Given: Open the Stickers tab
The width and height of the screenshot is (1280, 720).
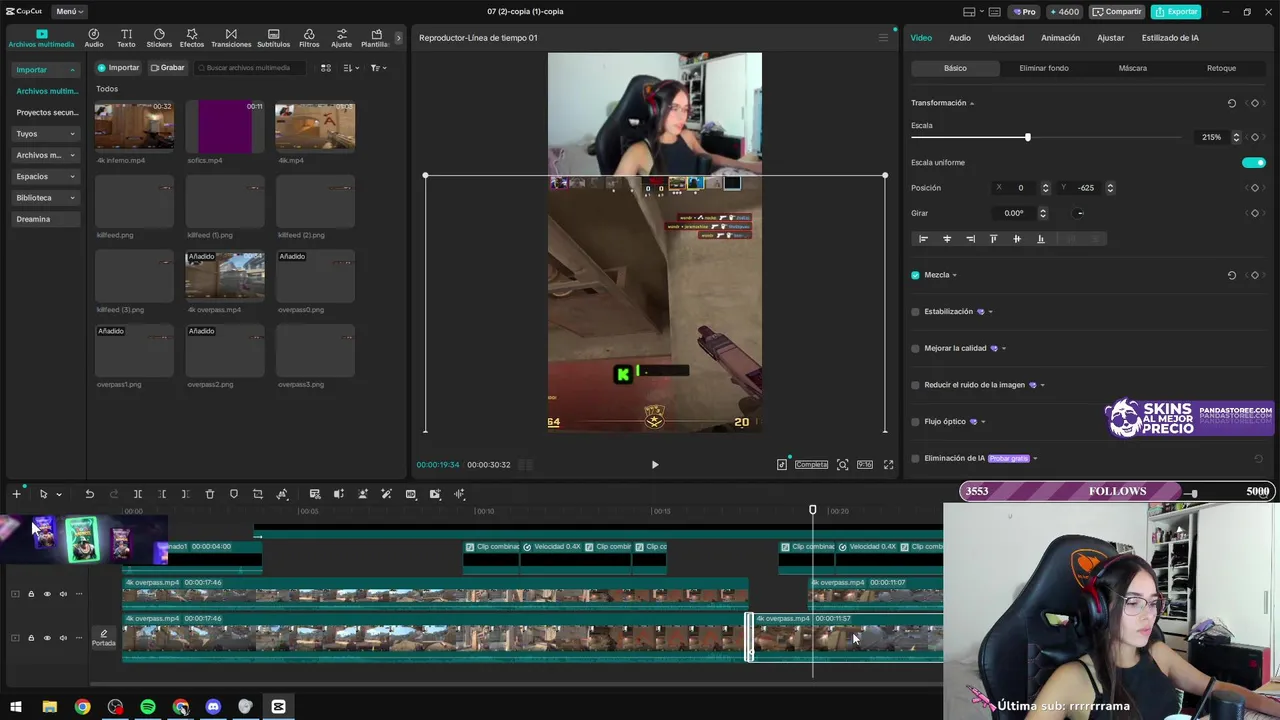Looking at the screenshot, I should click(x=159, y=38).
